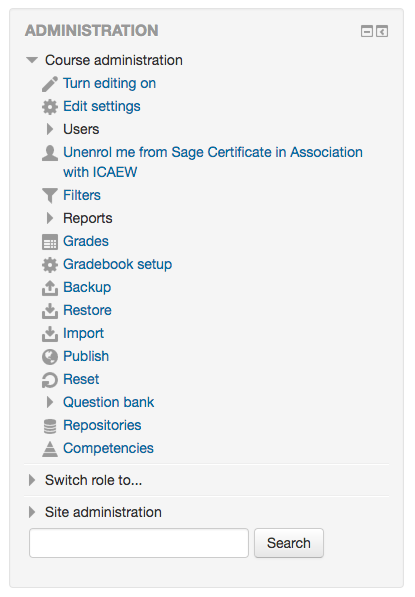415x597 pixels.
Task: Collapse the Course administration tree
Action: point(32,60)
